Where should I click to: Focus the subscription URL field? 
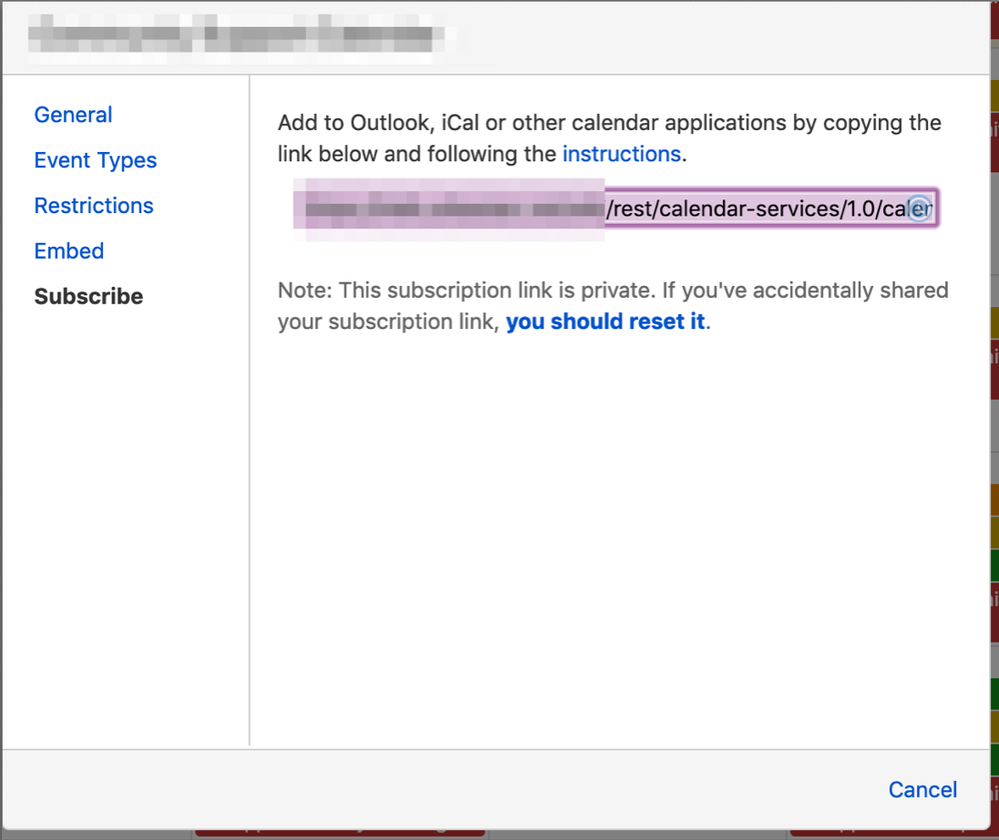tap(615, 208)
